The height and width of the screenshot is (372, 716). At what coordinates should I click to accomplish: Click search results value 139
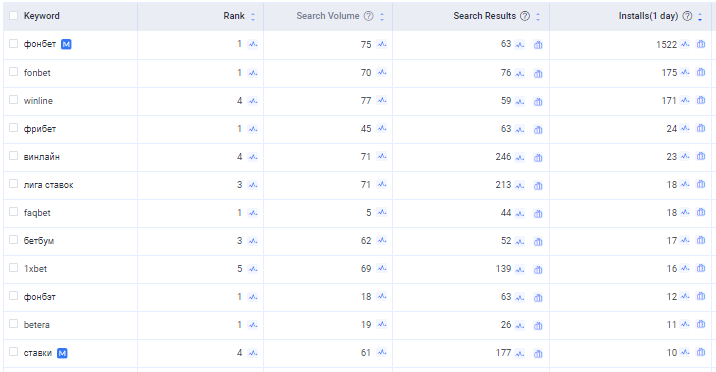503,268
